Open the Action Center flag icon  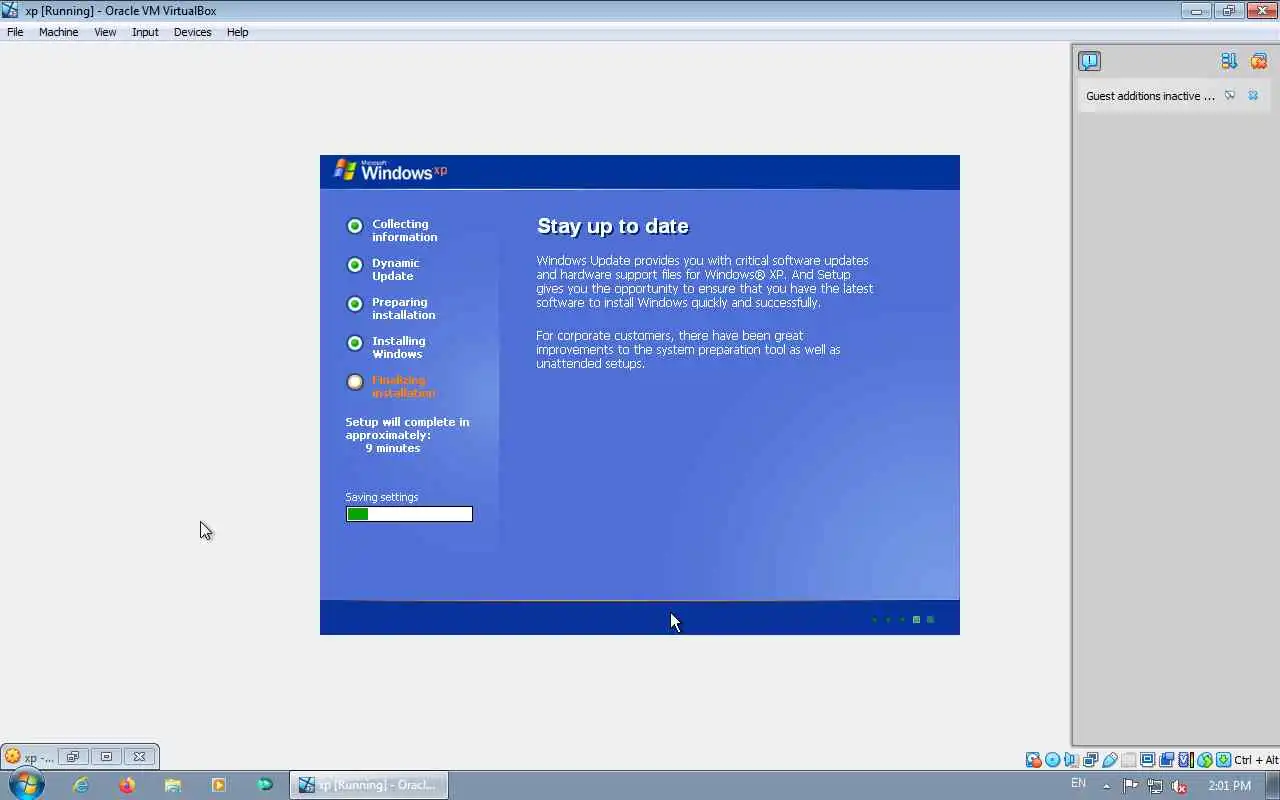1130,786
